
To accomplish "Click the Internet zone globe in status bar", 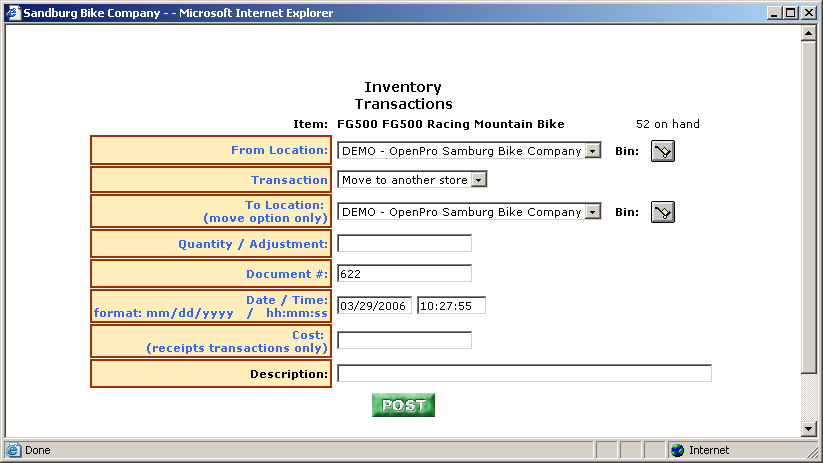I will [677, 450].
